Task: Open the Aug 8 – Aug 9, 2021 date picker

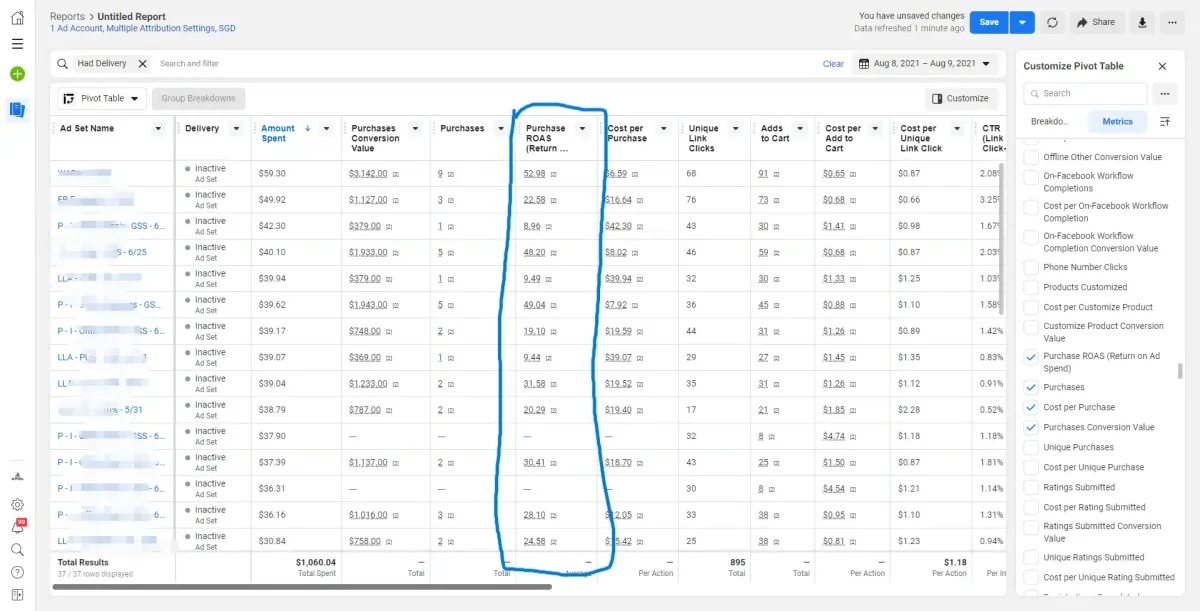Action: pos(925,64)
